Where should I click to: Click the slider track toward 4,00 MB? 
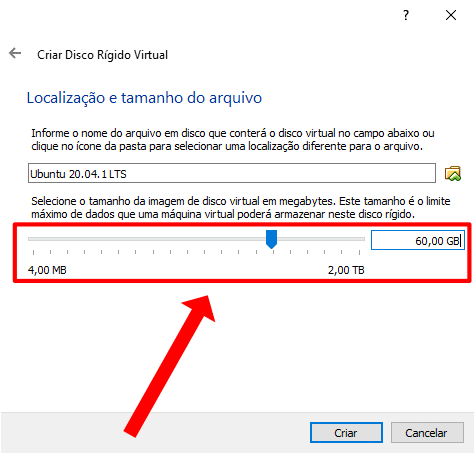(x=147, y=239)
